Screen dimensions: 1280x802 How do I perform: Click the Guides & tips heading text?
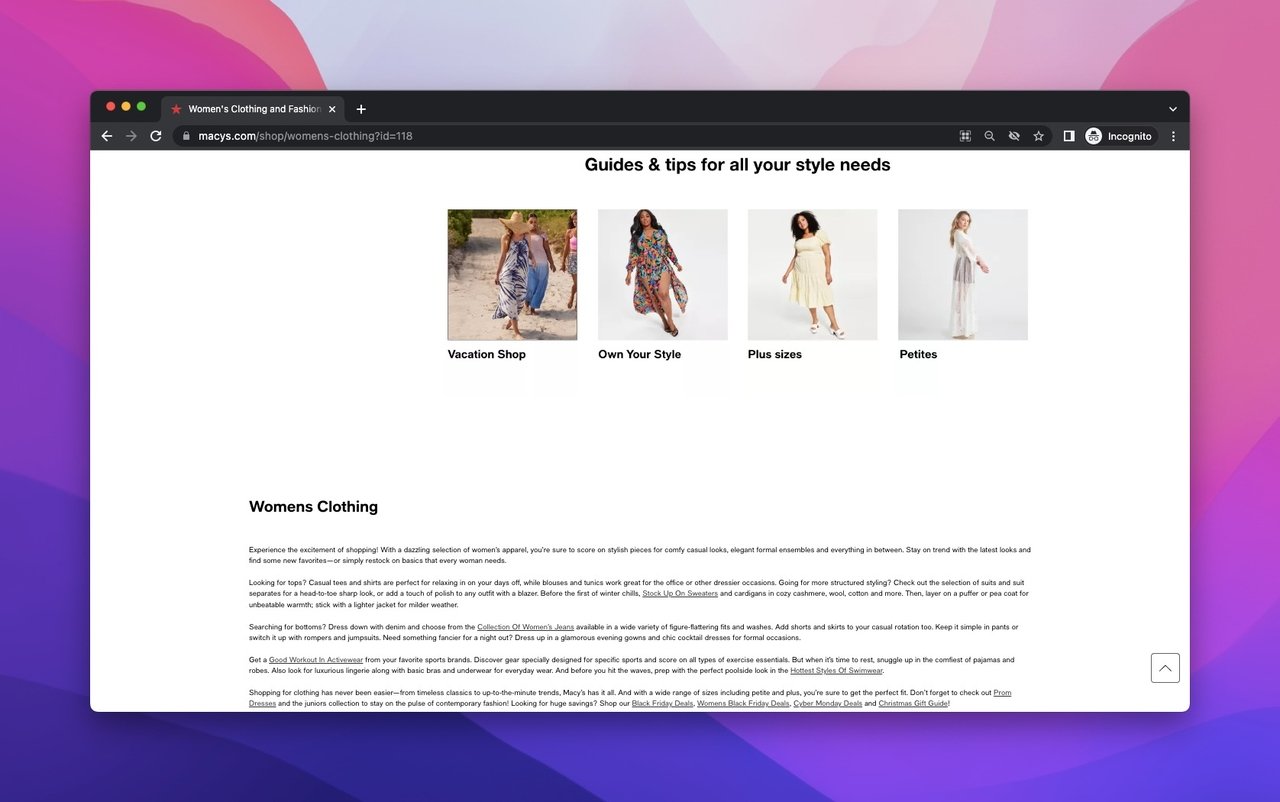[737, 165]
